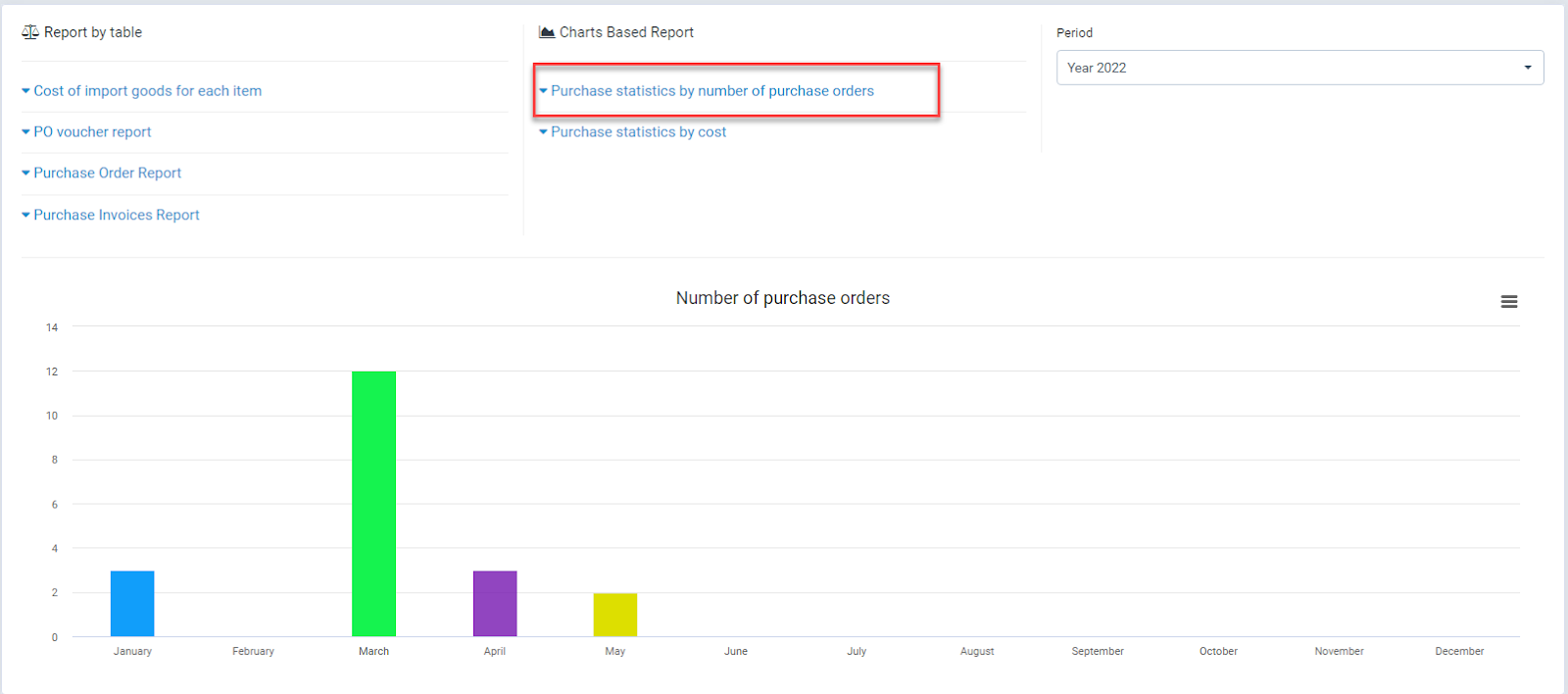Screen dimensions: 1568x694
Task: Open the Purchase Order Report
Action: [108, 173]
